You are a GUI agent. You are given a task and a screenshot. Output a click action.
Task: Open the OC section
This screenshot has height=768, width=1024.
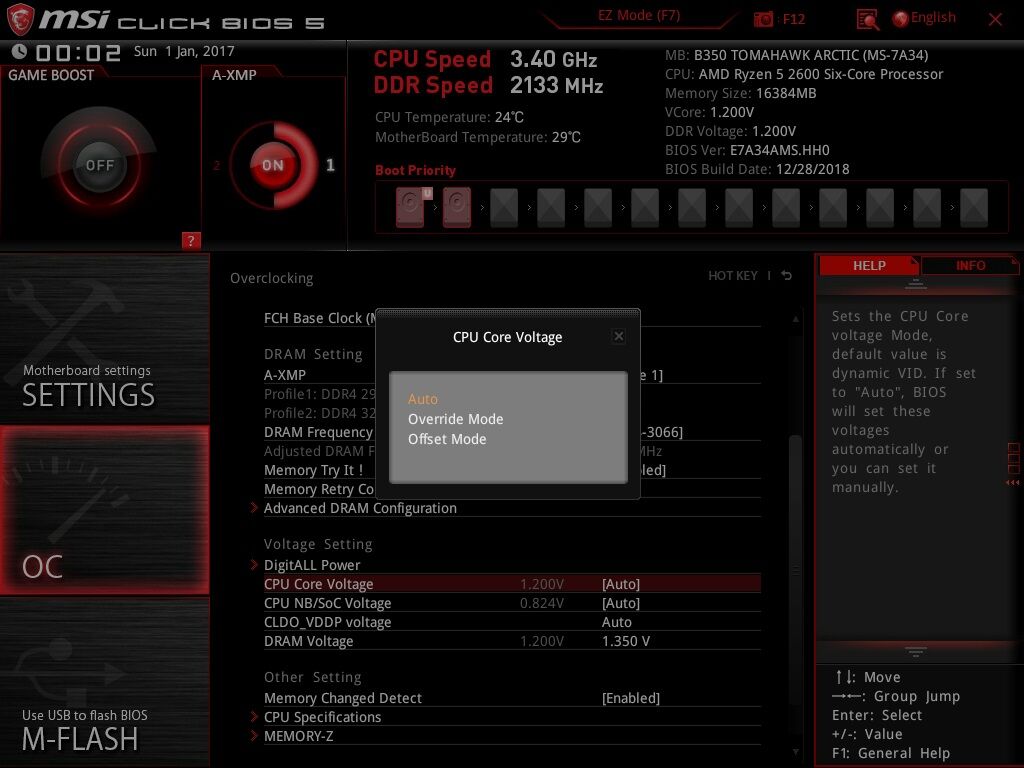point(104,510)
